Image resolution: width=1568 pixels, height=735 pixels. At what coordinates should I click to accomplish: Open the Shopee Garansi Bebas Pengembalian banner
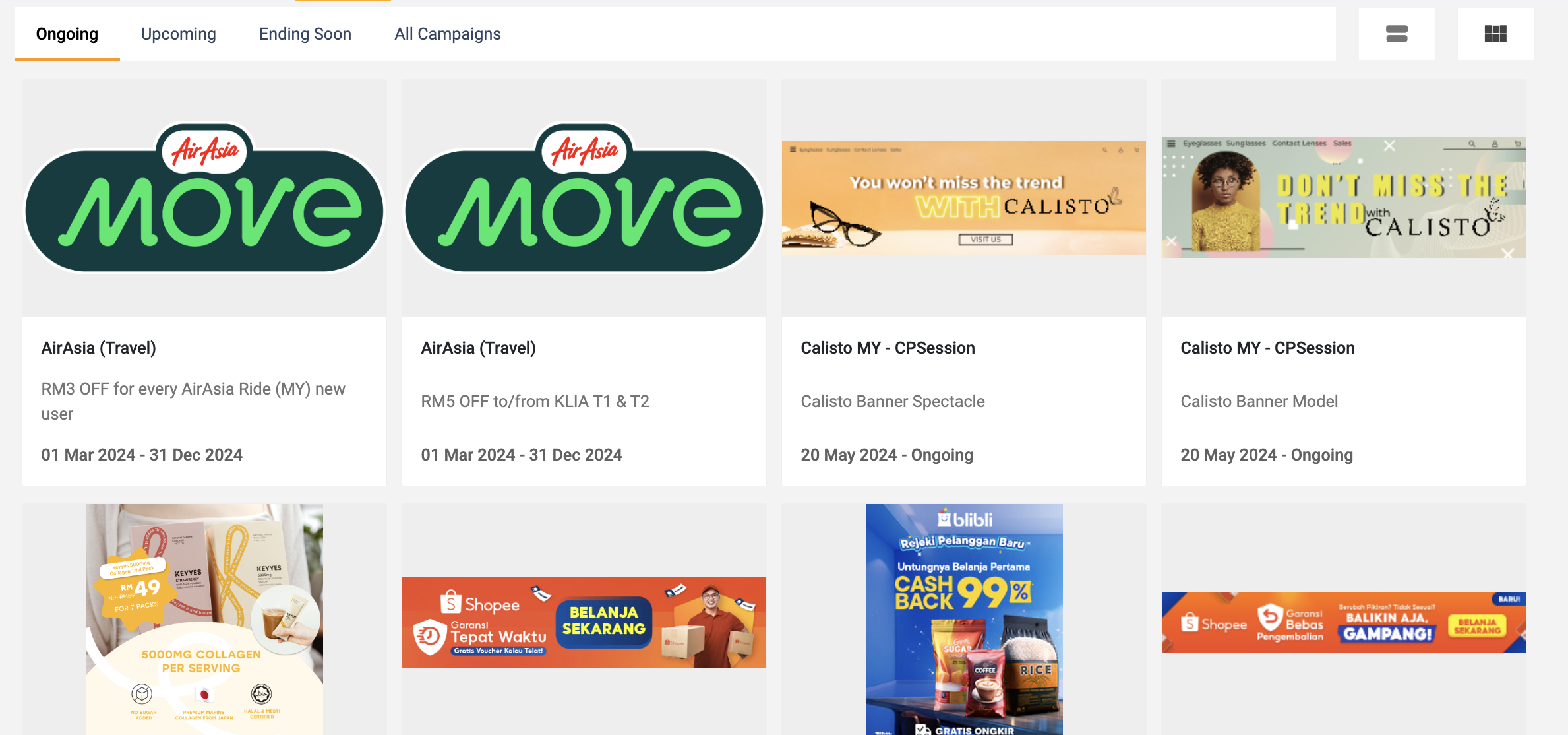pos(1344,623)
